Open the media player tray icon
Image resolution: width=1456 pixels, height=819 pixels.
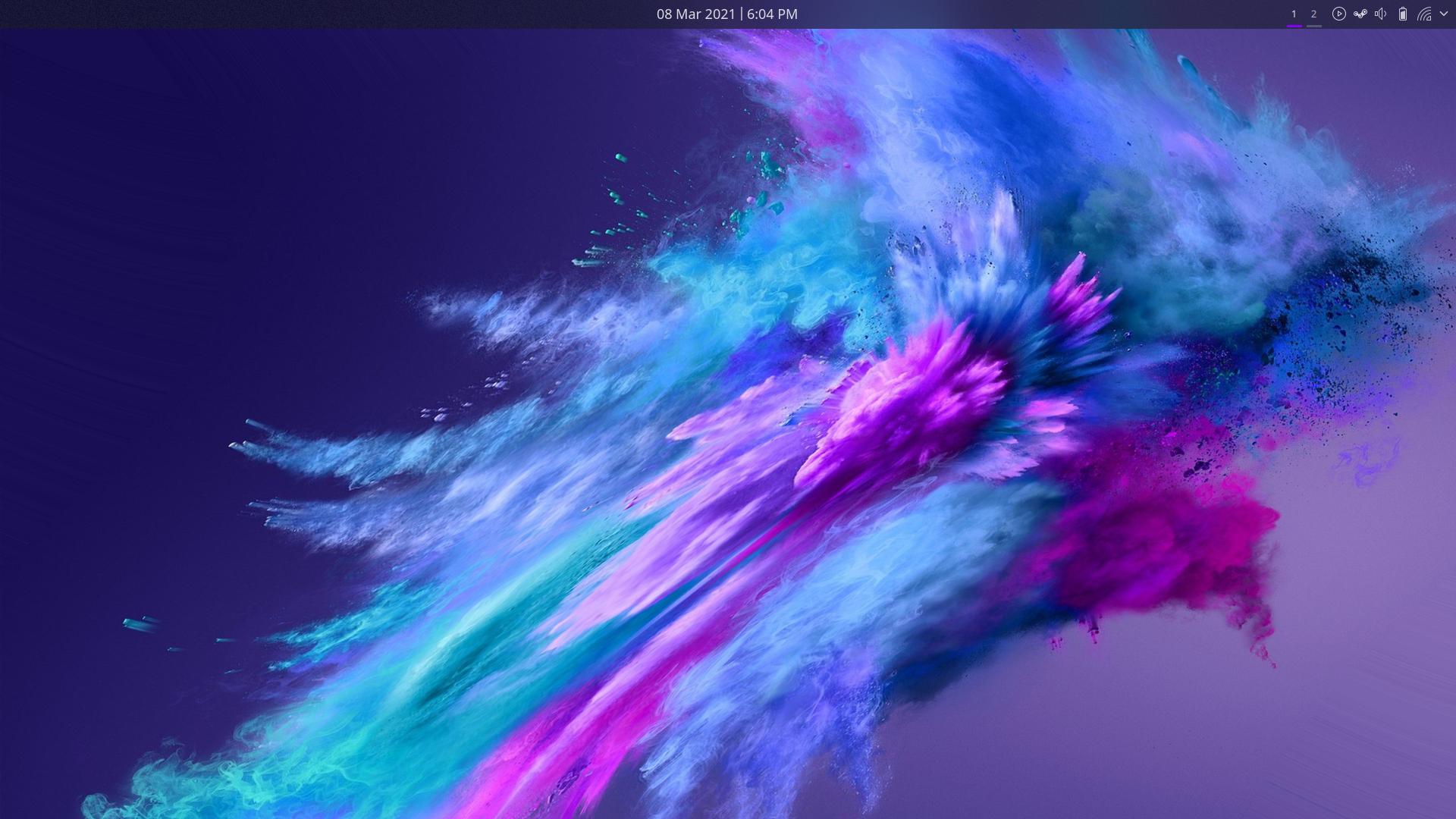(x=1338, y=14)
